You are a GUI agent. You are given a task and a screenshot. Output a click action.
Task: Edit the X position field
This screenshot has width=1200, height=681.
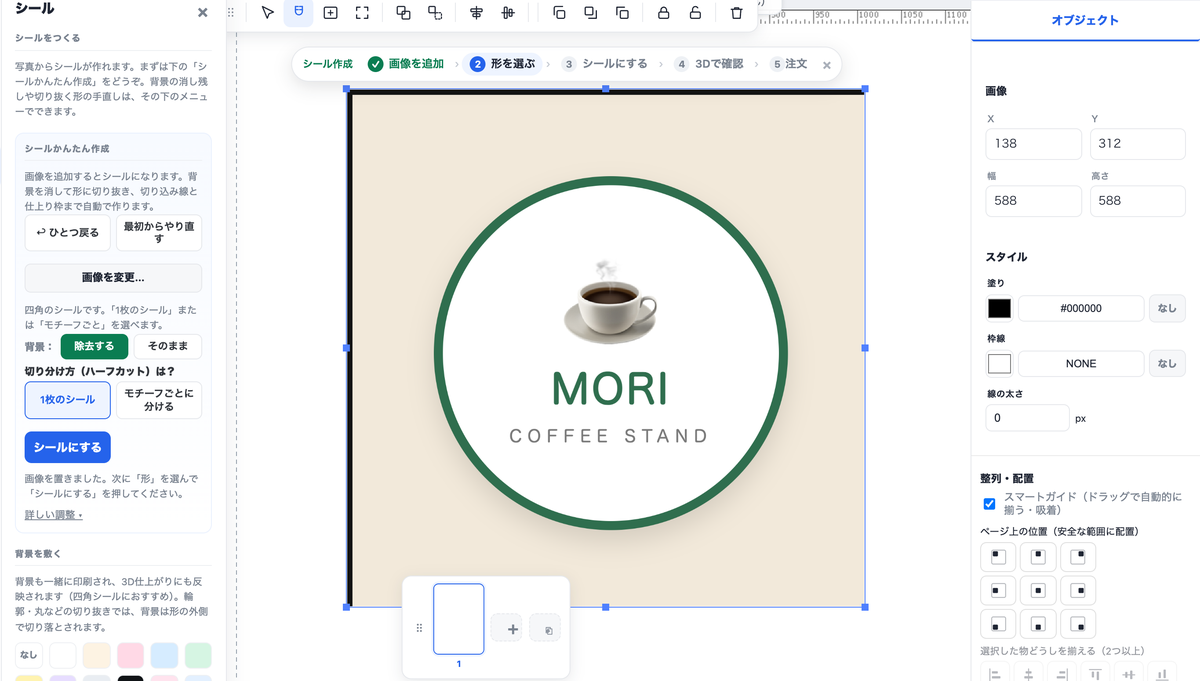coord(1034,143)
